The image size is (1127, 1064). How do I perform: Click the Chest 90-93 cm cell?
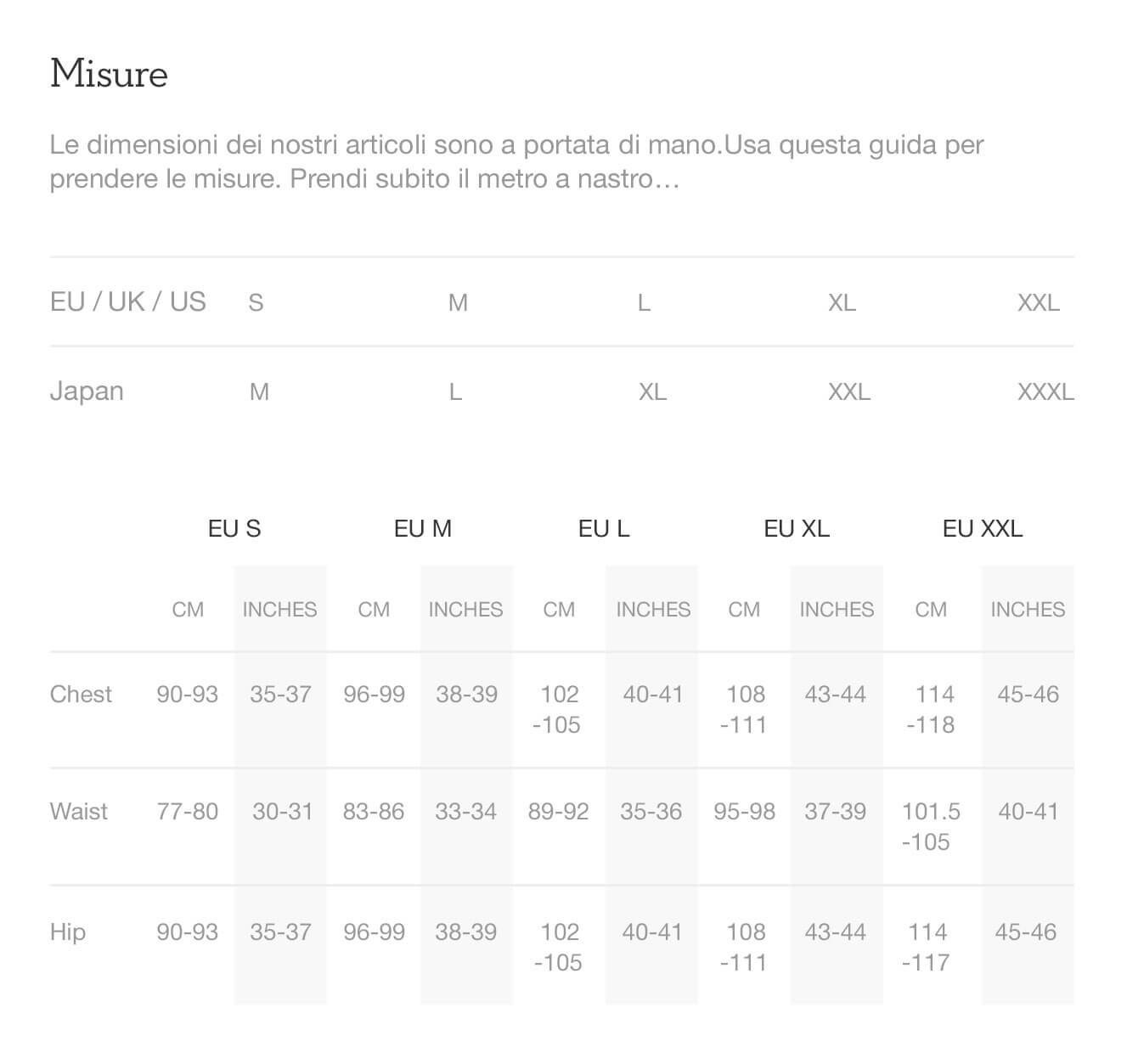coord(188,695)
